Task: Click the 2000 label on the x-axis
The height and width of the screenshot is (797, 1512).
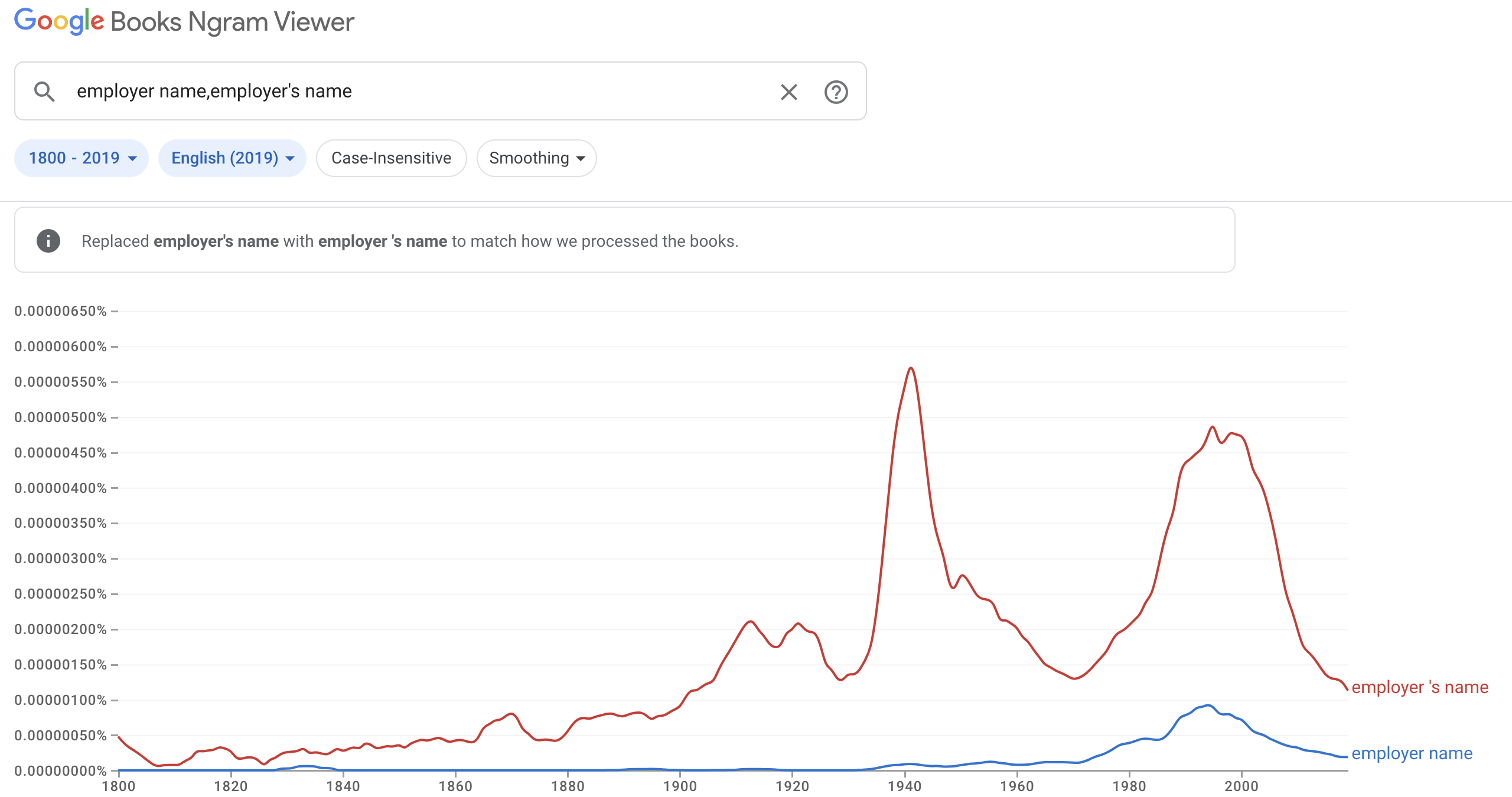Action: click(x=1241, y=786)
